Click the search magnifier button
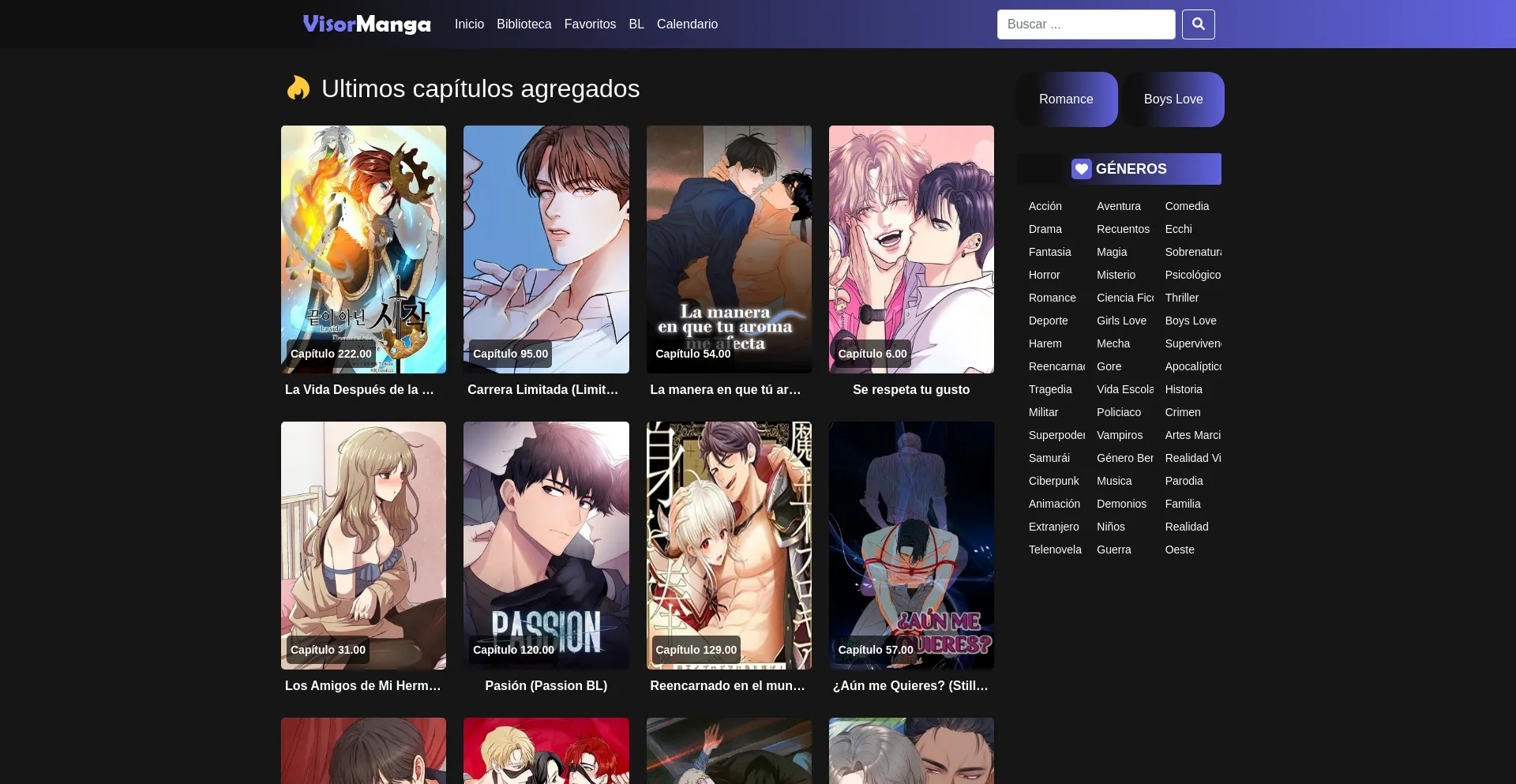Image resolution: width=1516 pixels, height=784 pixels. click(1198, 24)
